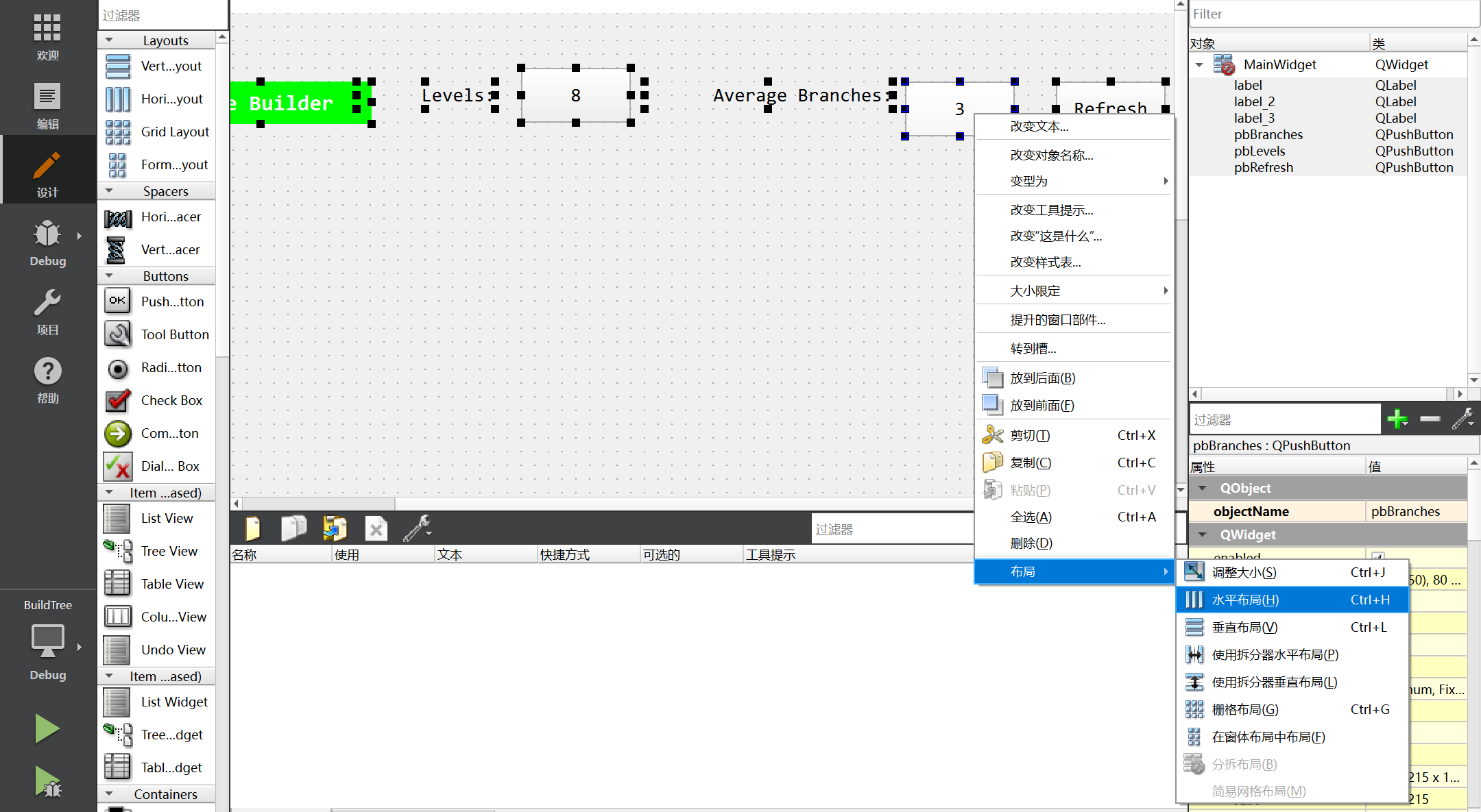Choose 转到槽... menu entry
Image resolution: width=1481 pixels, height=812 pixels.
point(1074,349)
